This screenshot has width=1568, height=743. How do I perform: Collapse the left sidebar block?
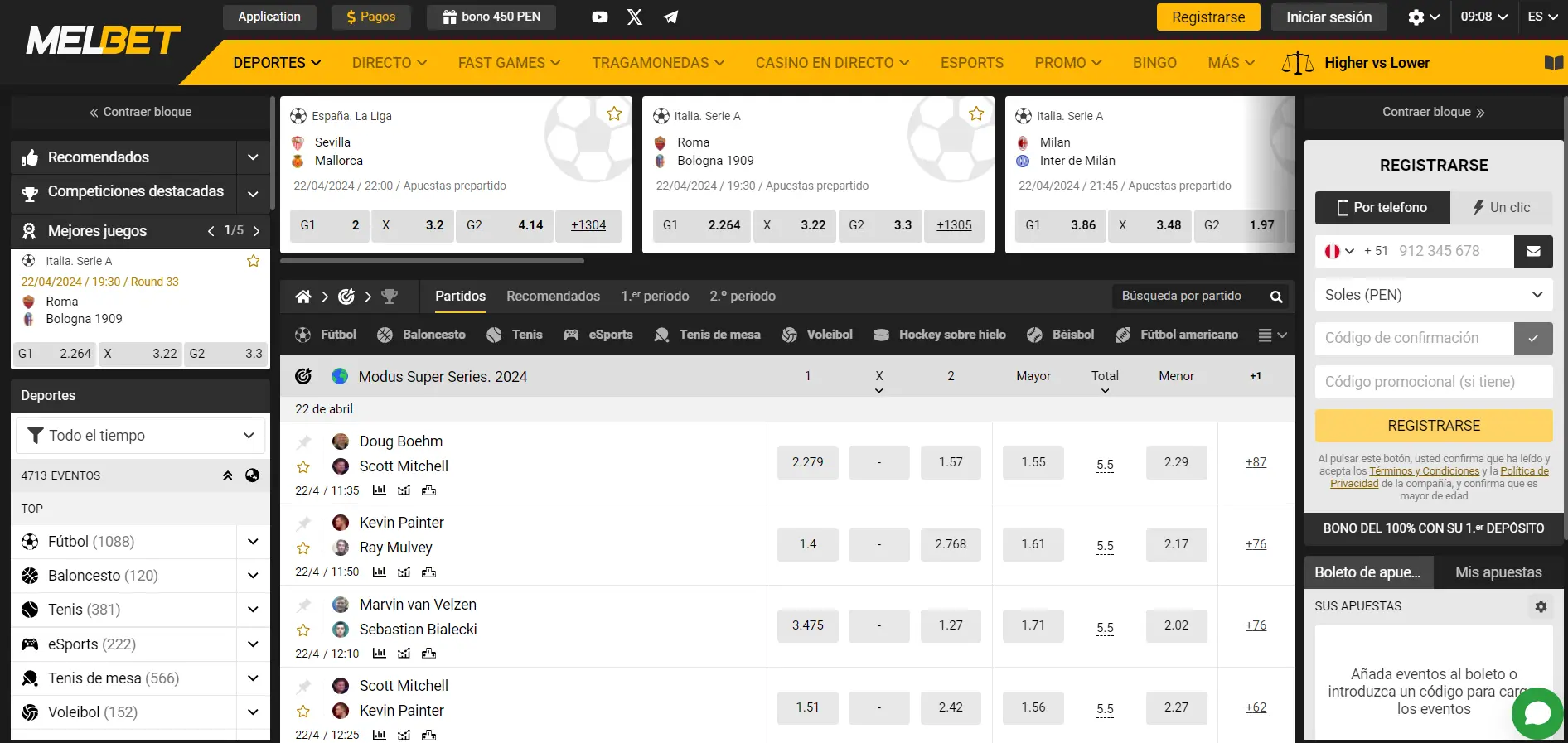coord(140,112)
